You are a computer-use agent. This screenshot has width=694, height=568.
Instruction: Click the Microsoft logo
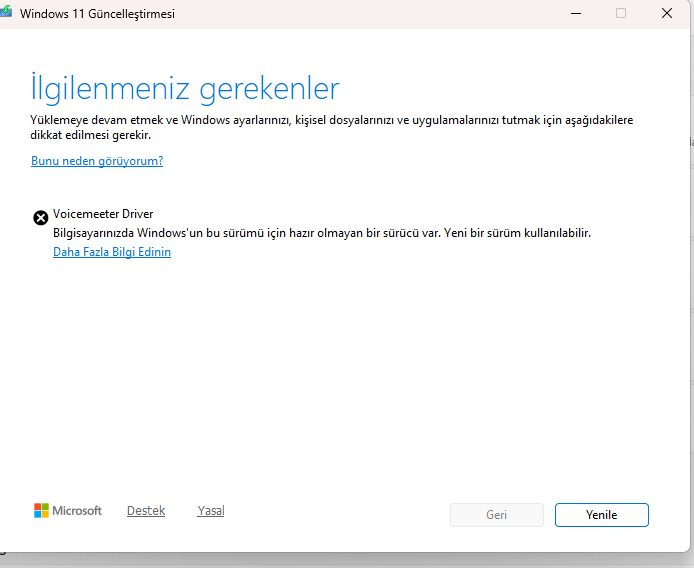pyautogui.click(x=68, y=510)
